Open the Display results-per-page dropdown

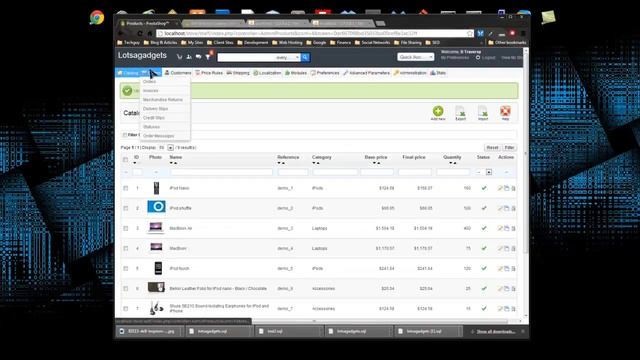[171, 147]
